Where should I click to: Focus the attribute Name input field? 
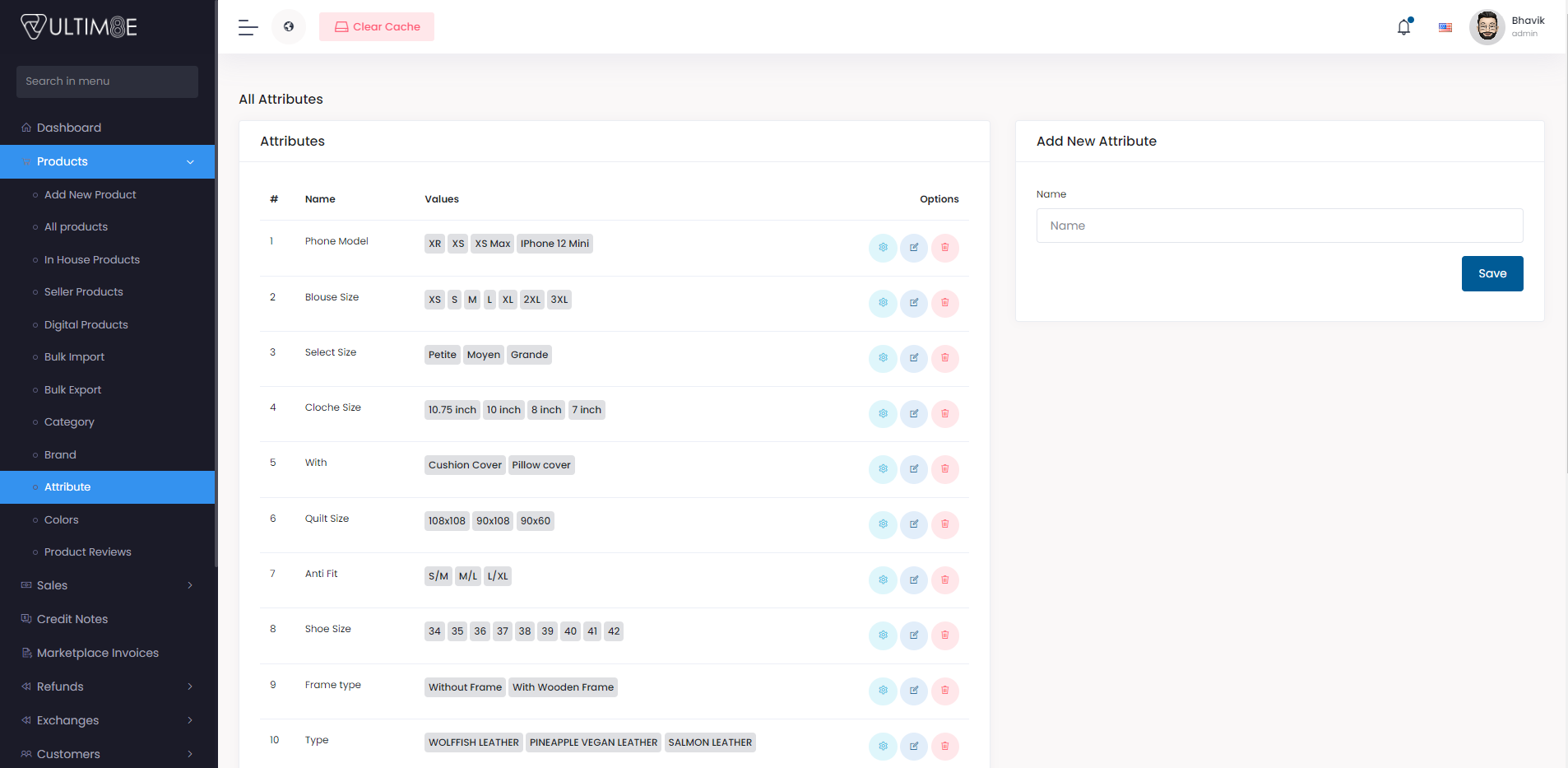point(1279,226)
